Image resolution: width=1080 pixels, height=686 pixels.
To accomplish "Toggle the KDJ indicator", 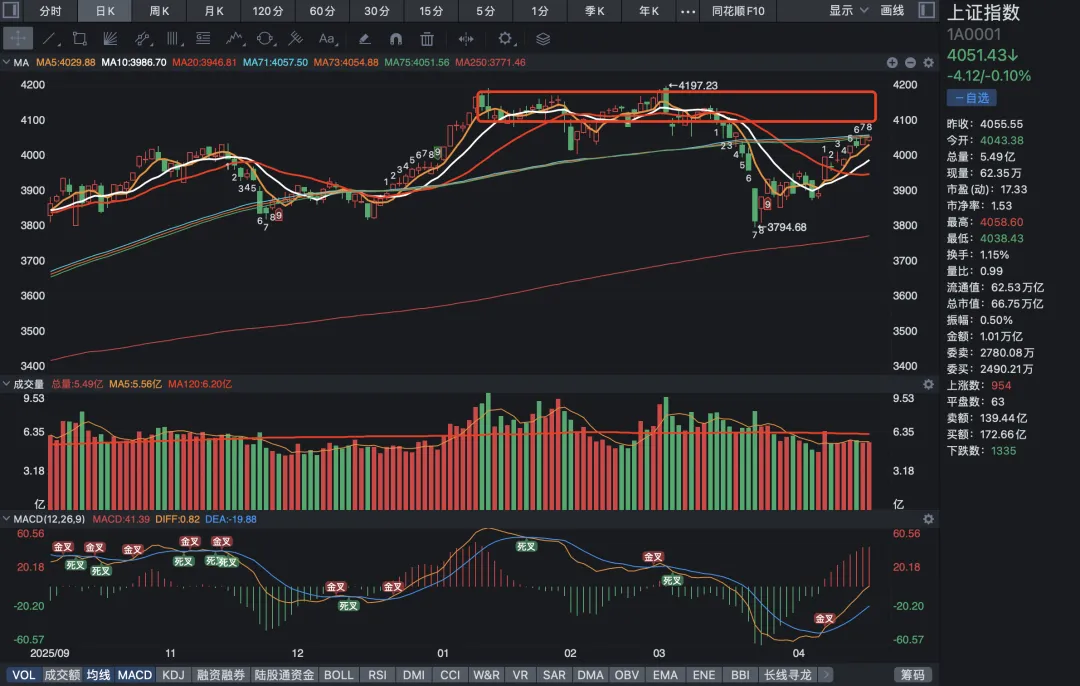I will (x=173, y=675).
